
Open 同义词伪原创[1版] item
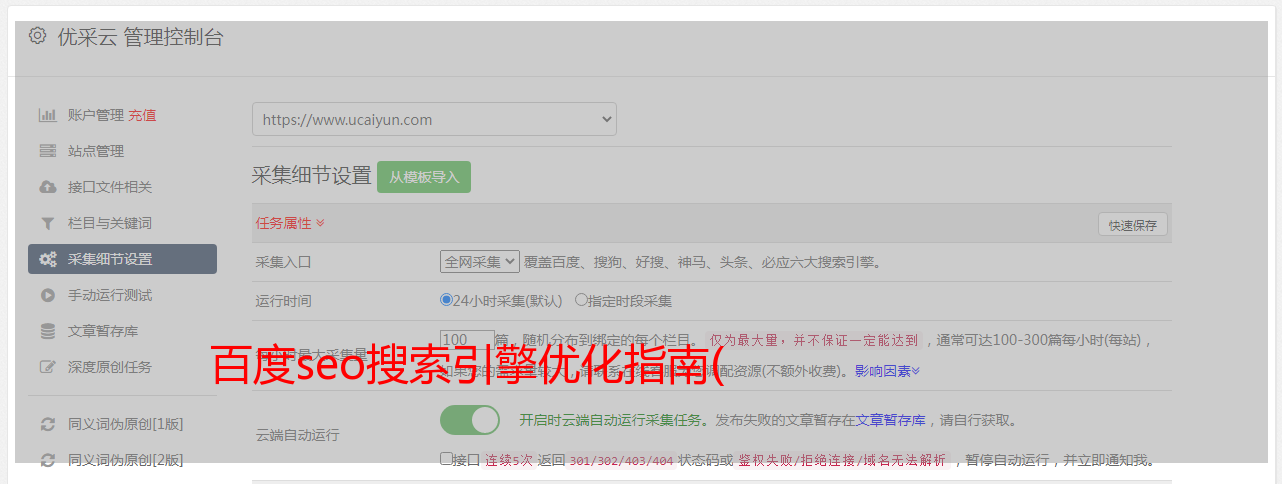pos(125,424)
